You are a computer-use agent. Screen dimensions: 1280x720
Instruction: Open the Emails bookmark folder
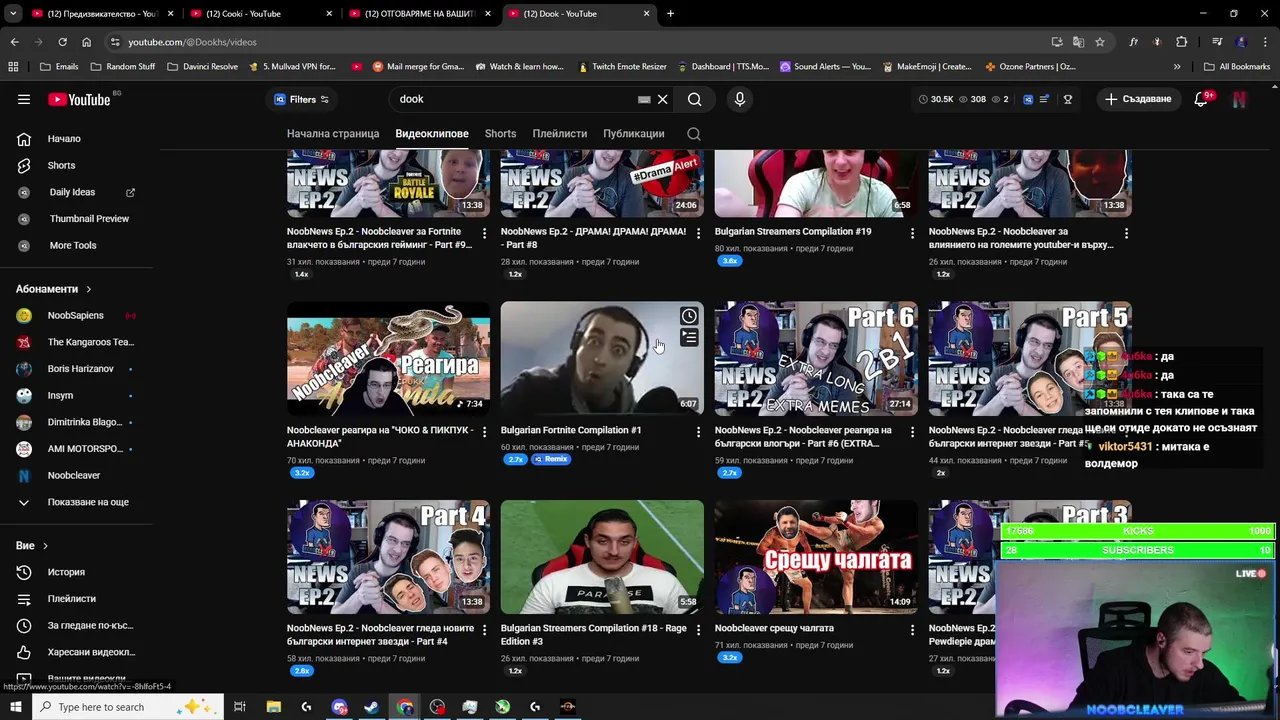click(59, 67)
